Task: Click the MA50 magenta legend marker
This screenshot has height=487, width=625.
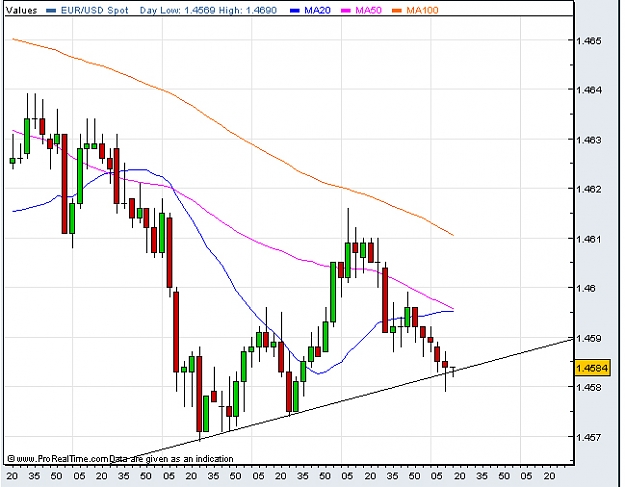Action: pos(346,11)
